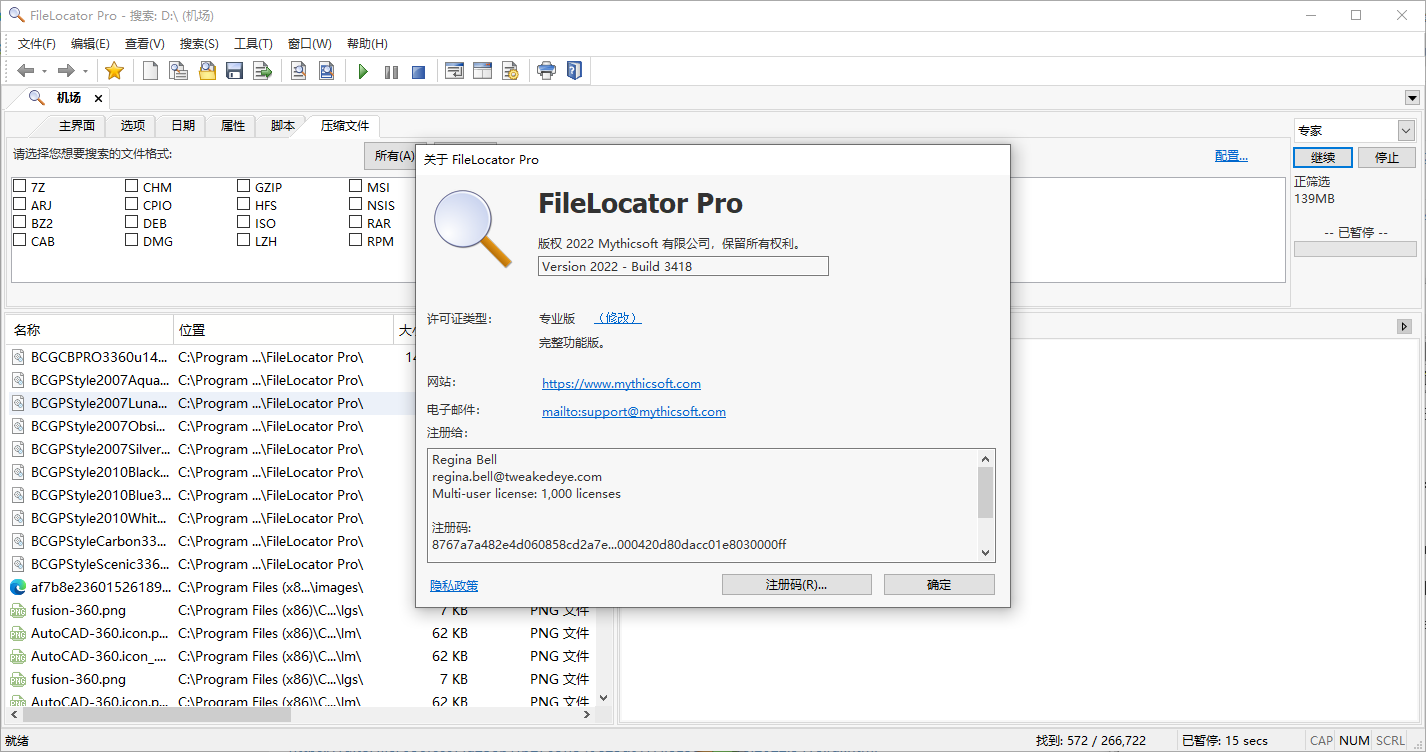Click the horizontal scrollbar under the results list
Viewport: 1426px width, 752px height.
pyautogui.click(x=301, y=715)
